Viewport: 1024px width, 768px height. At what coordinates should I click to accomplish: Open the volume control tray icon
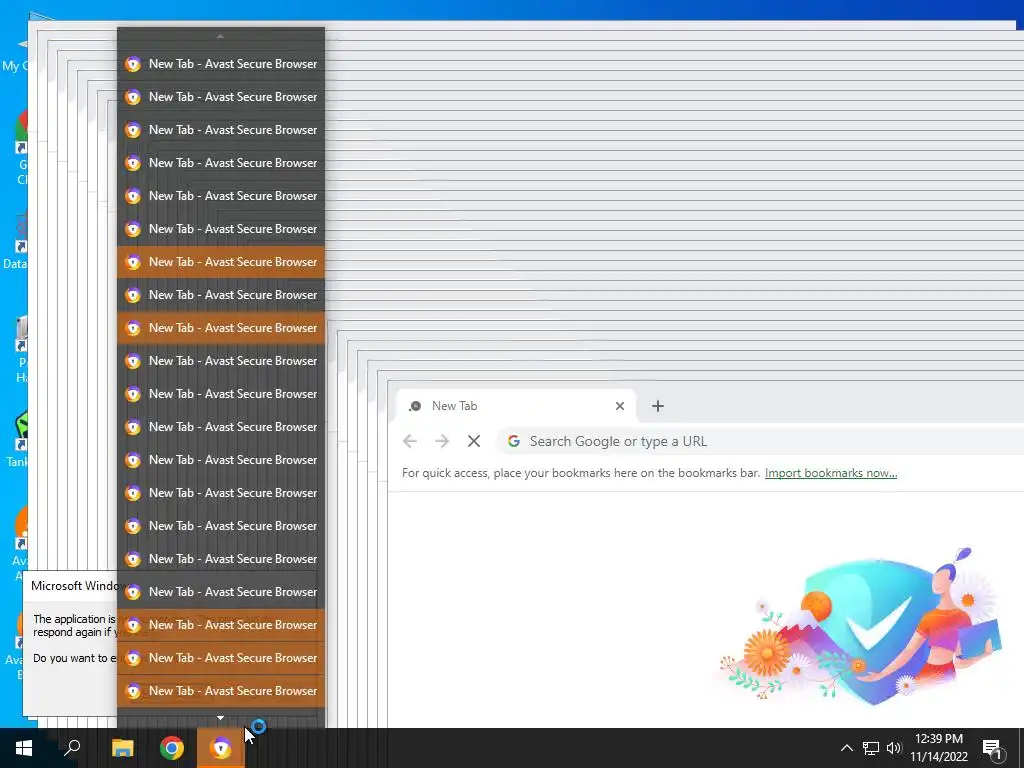[x=894, y=748]
